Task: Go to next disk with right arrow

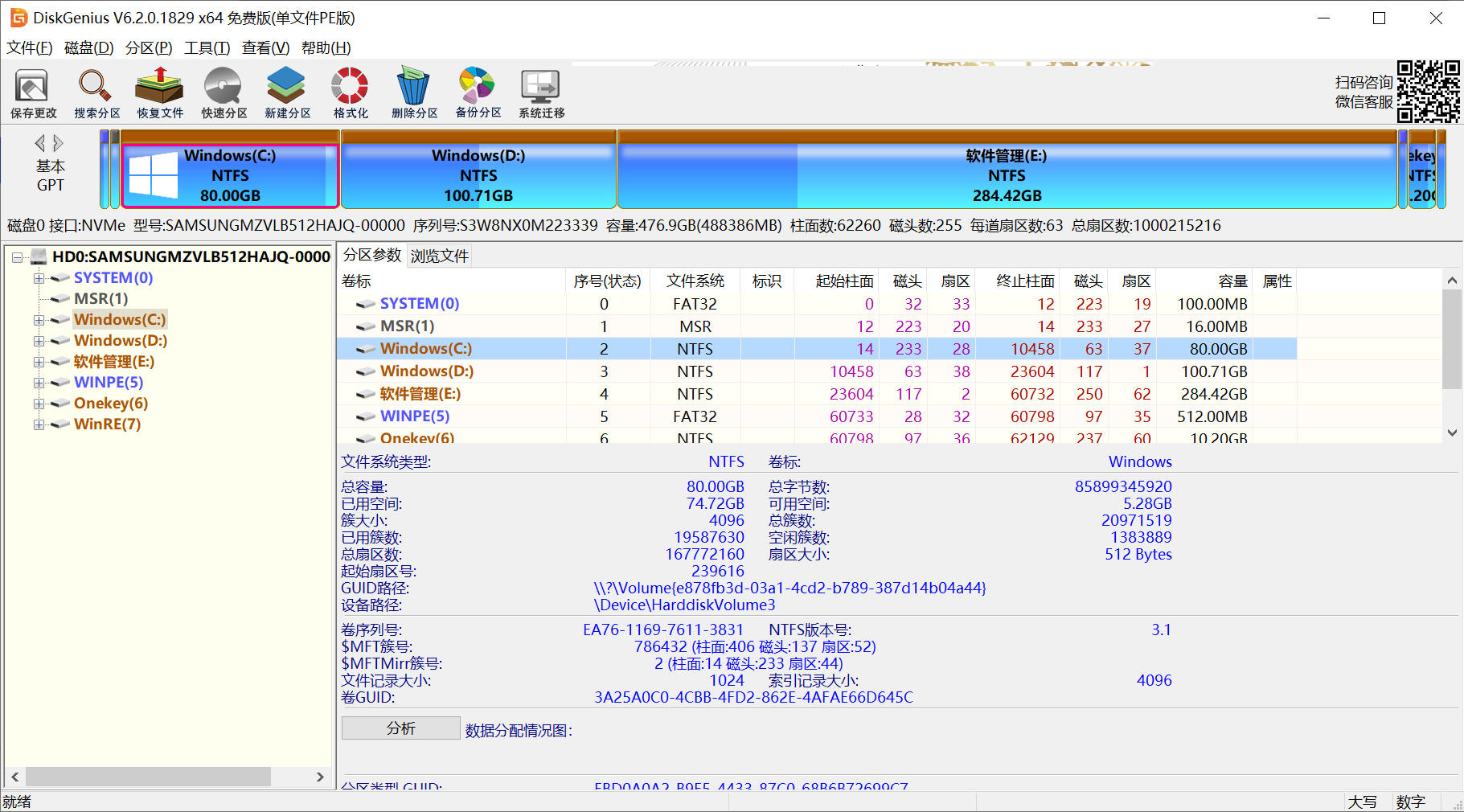Action: click(x=58, y=143)
